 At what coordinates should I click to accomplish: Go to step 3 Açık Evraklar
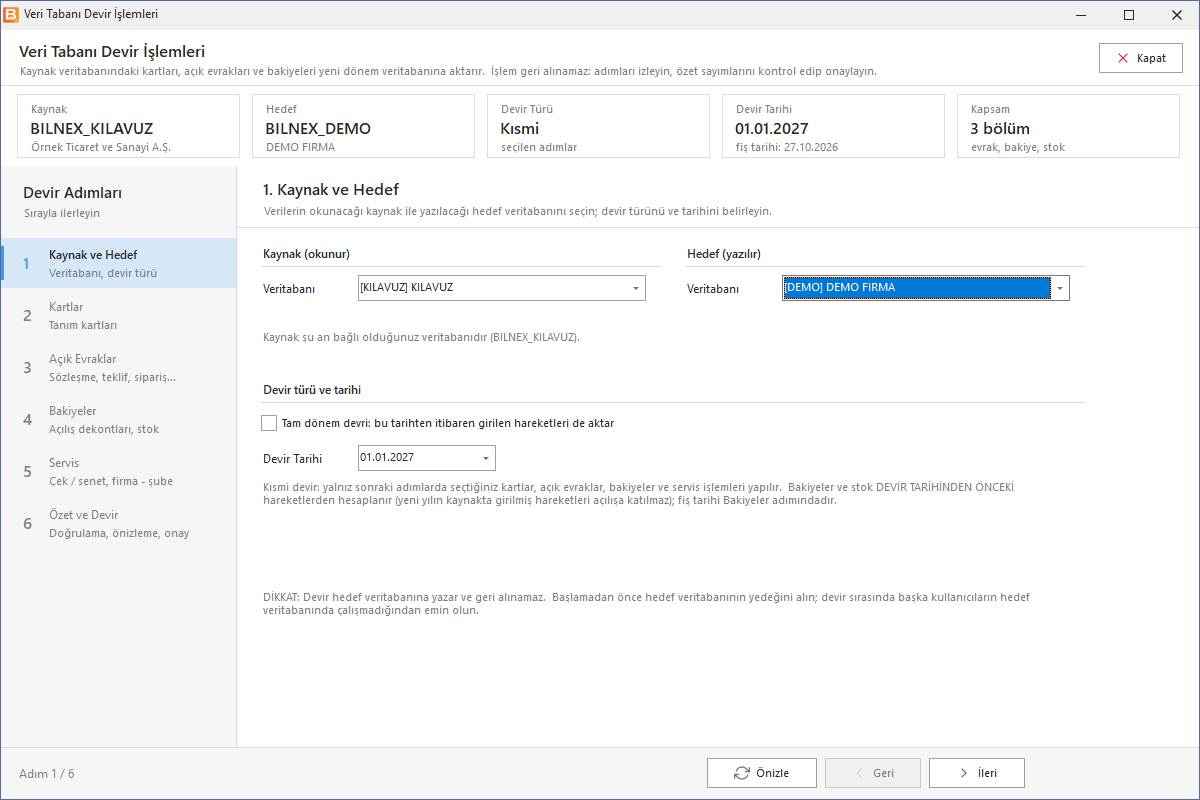pos(118,367)
